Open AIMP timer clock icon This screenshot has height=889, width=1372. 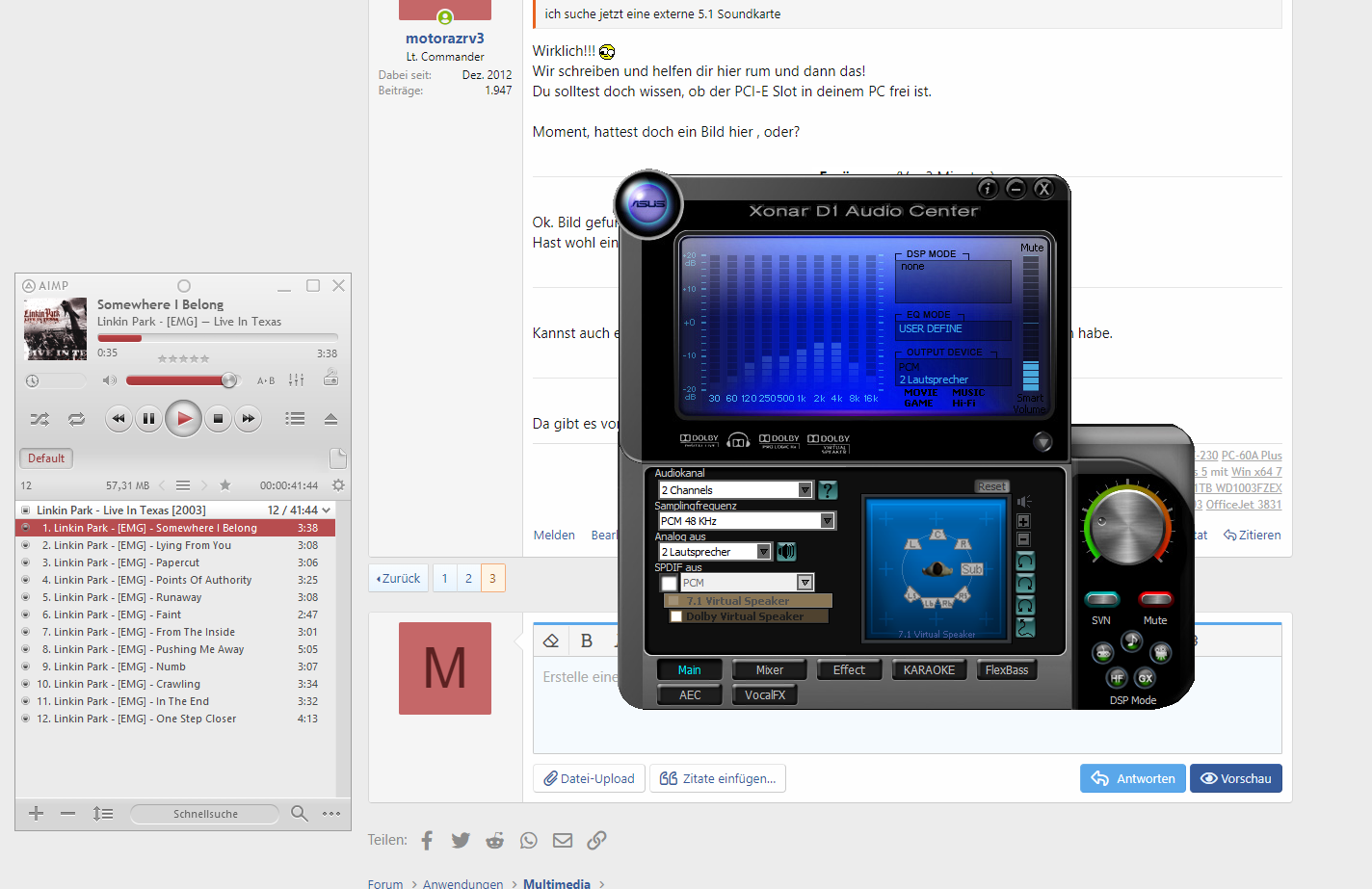pos(33,380)
